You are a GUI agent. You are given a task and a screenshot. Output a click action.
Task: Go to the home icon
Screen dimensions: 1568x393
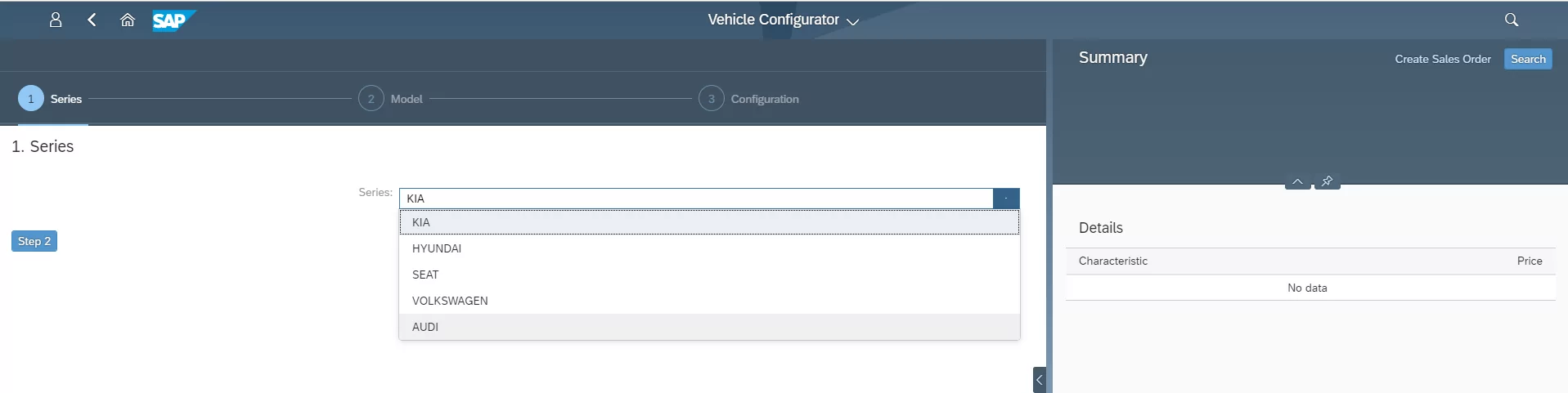coord(128,20)
